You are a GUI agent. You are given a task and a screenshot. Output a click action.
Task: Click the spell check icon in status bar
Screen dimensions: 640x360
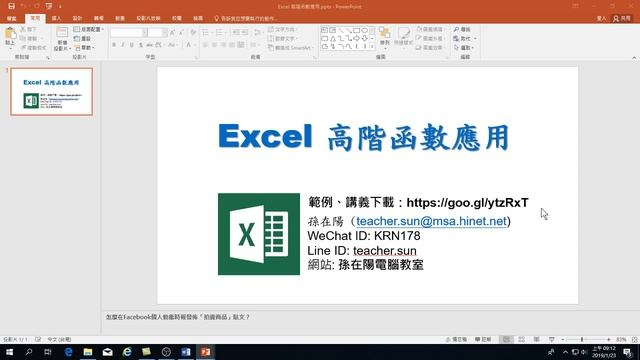(x=38, y=339)
